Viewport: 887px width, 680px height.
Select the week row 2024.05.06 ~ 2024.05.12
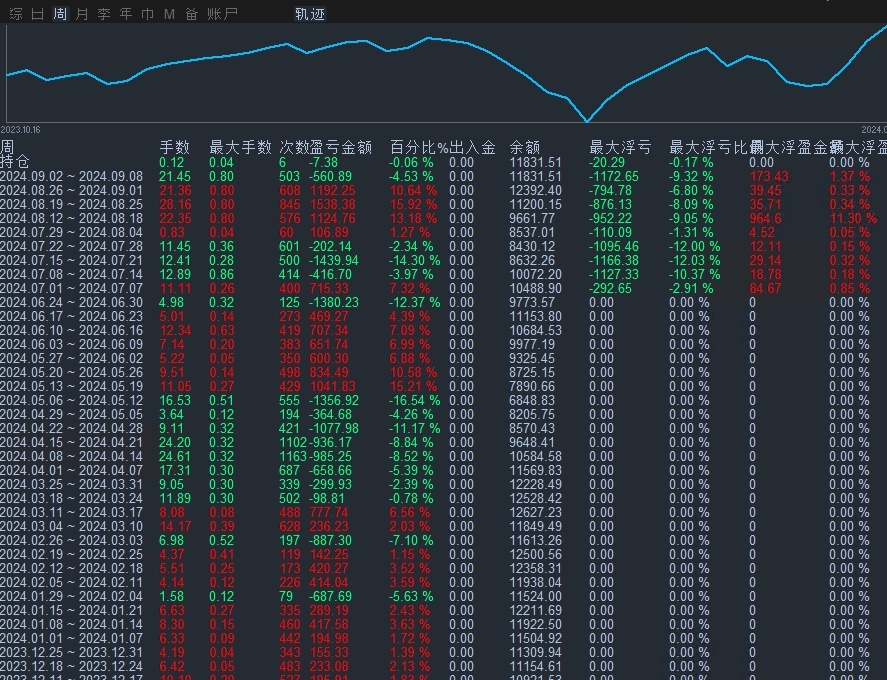point(444,401)
